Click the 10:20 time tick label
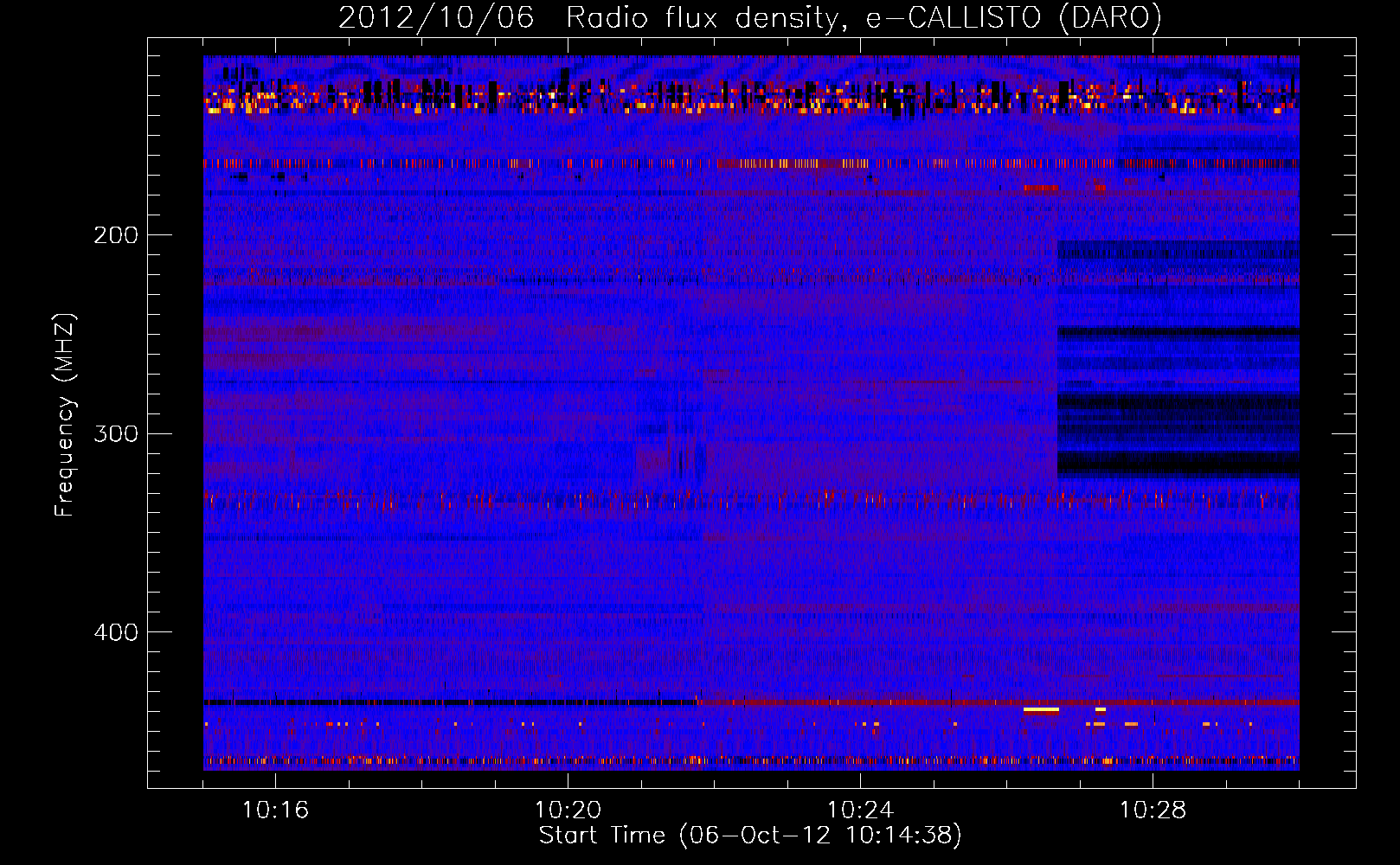The height and width of the screenshot is (865, 1400). click(x=568, y=811)
